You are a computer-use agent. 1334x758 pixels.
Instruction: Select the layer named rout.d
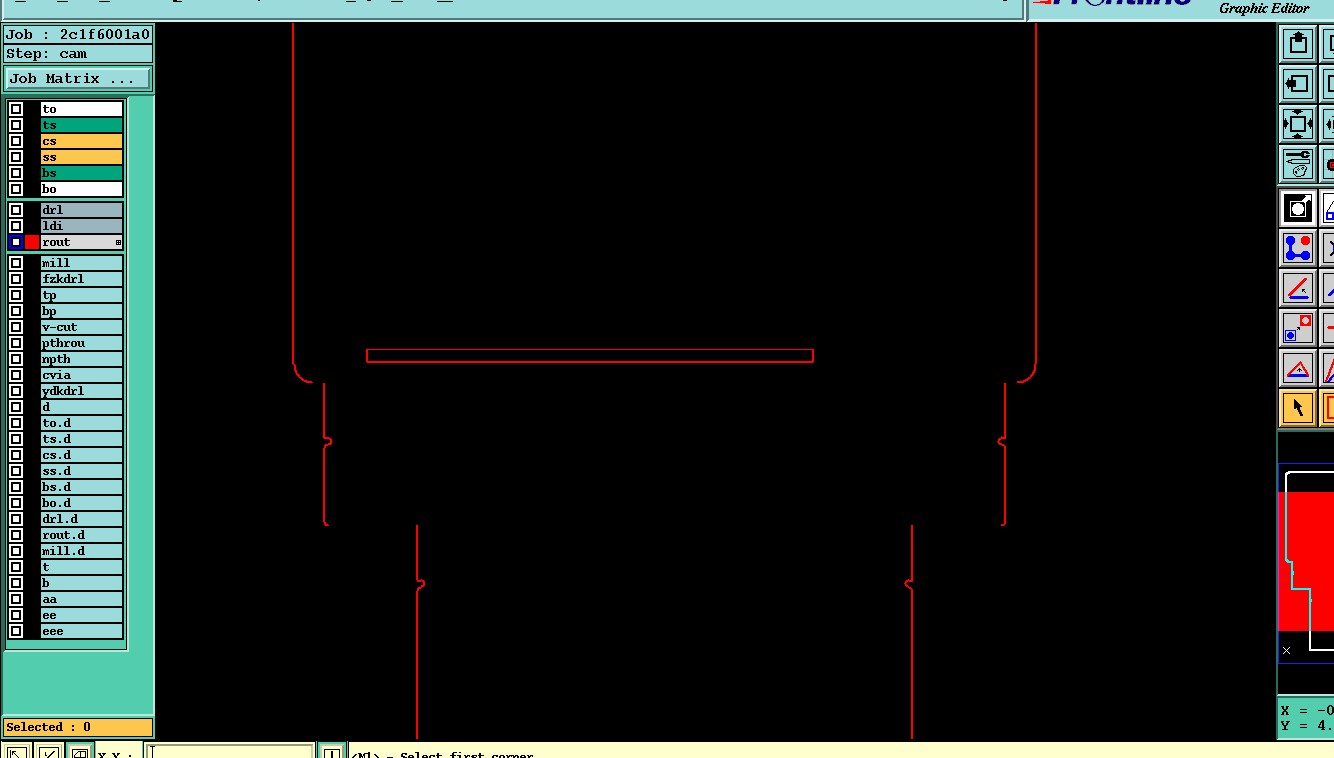[81, 535]
